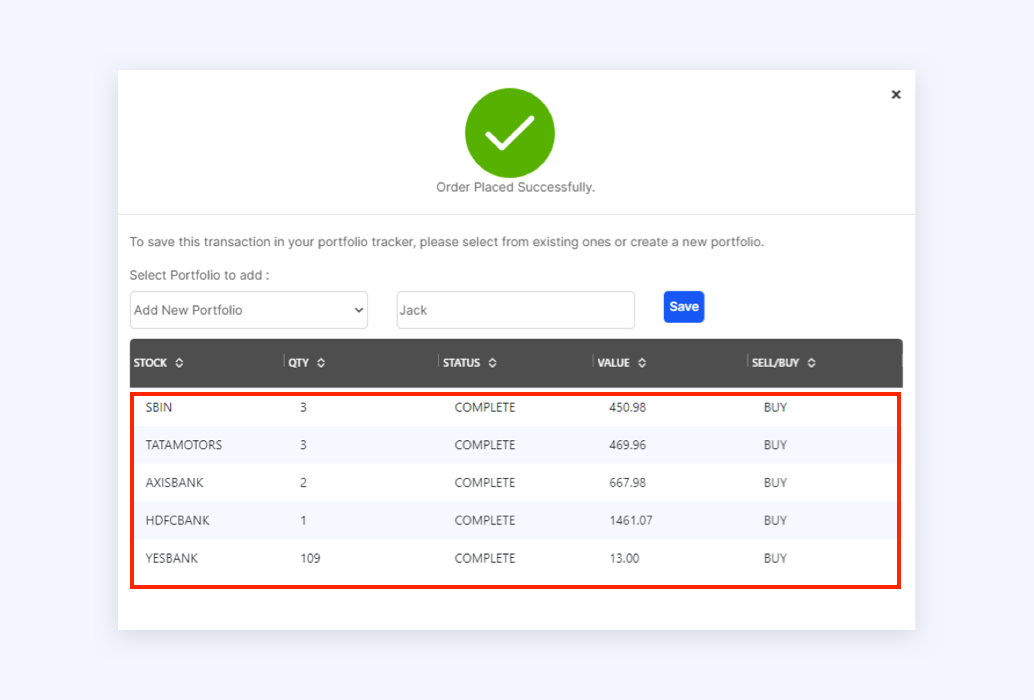The height and width of the screenshot is (700, 1034).
Task: Click the SELL/BUY column header label
Action: [x=776, y=363]
